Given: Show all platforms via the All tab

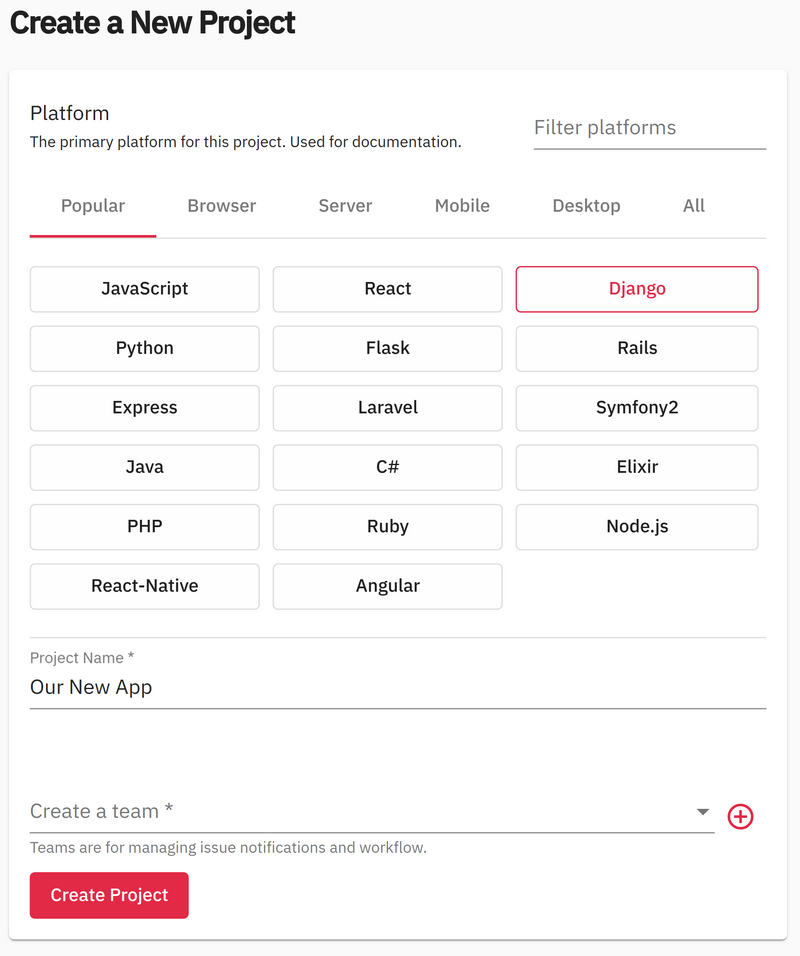Looking at the screenshot, I should (693, 206).
